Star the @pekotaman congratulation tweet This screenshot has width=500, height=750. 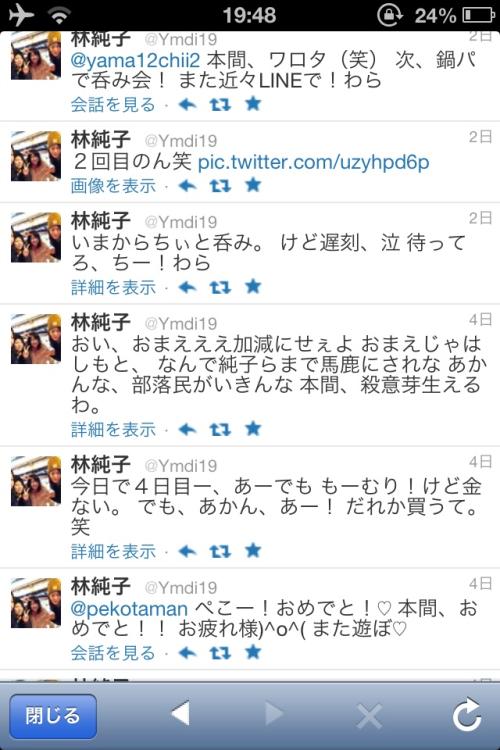click(x=253, y=651)
